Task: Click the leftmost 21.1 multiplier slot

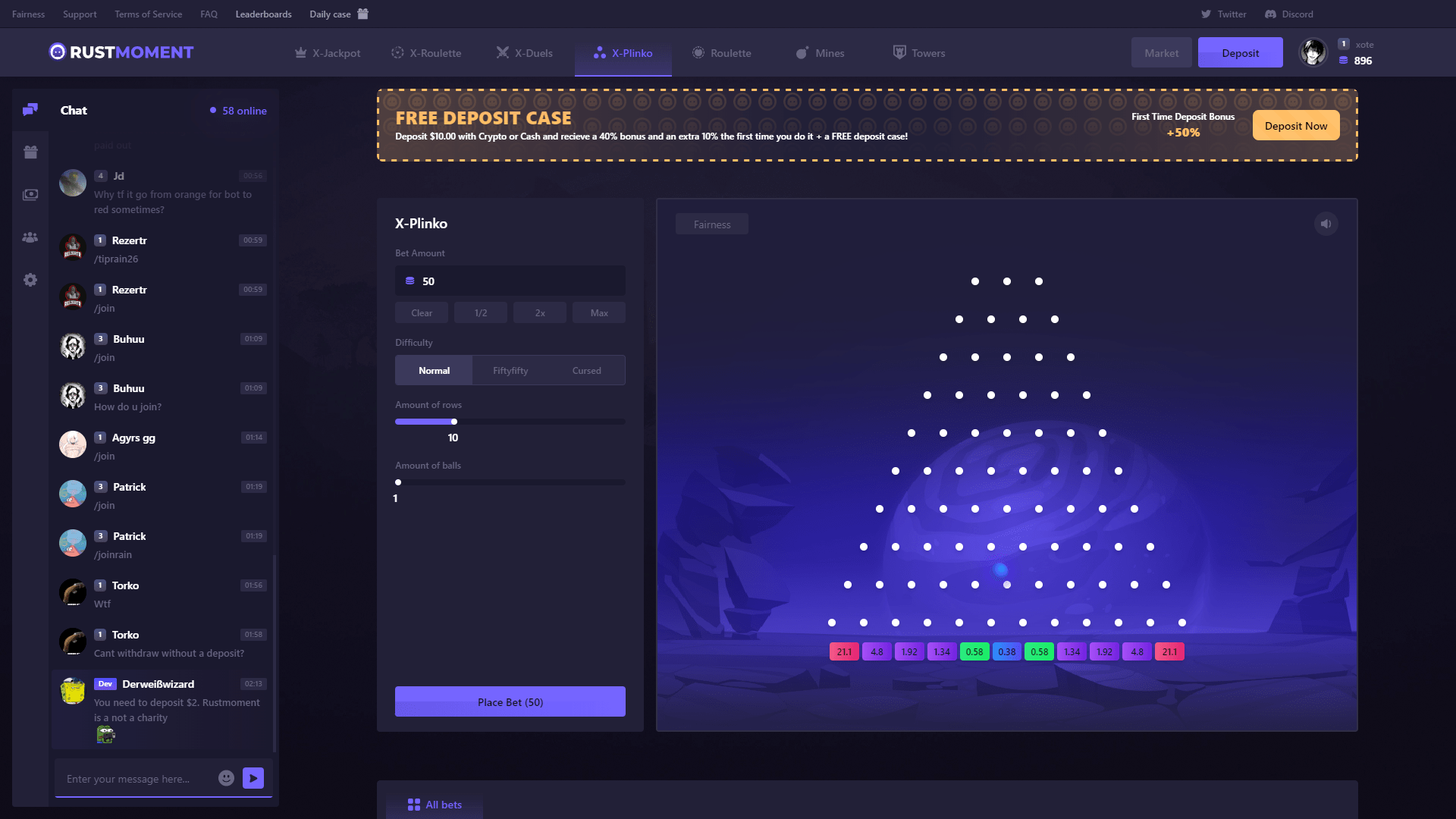Action: [x=844, y=651]
